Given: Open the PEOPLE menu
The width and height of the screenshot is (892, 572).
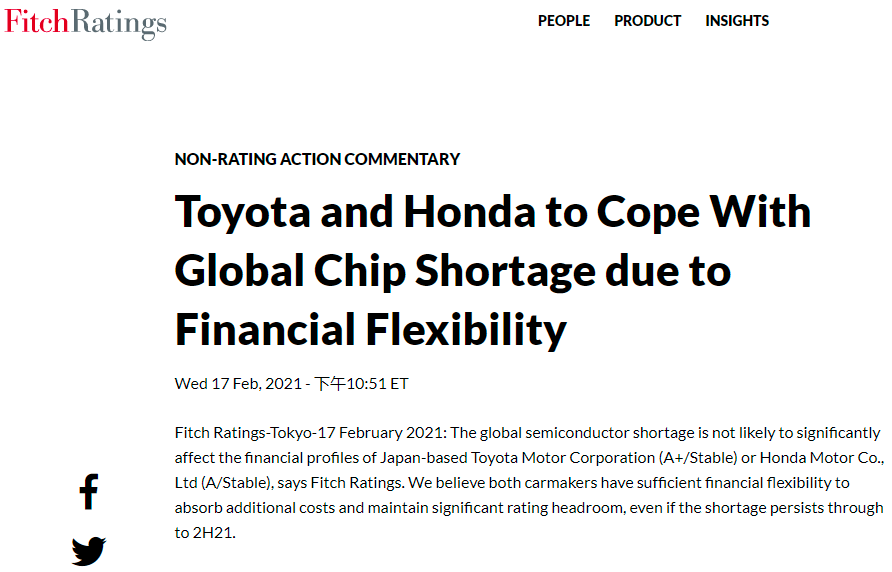Looking at the screenshot, I should pyautogui.click(x=564, y=21).
